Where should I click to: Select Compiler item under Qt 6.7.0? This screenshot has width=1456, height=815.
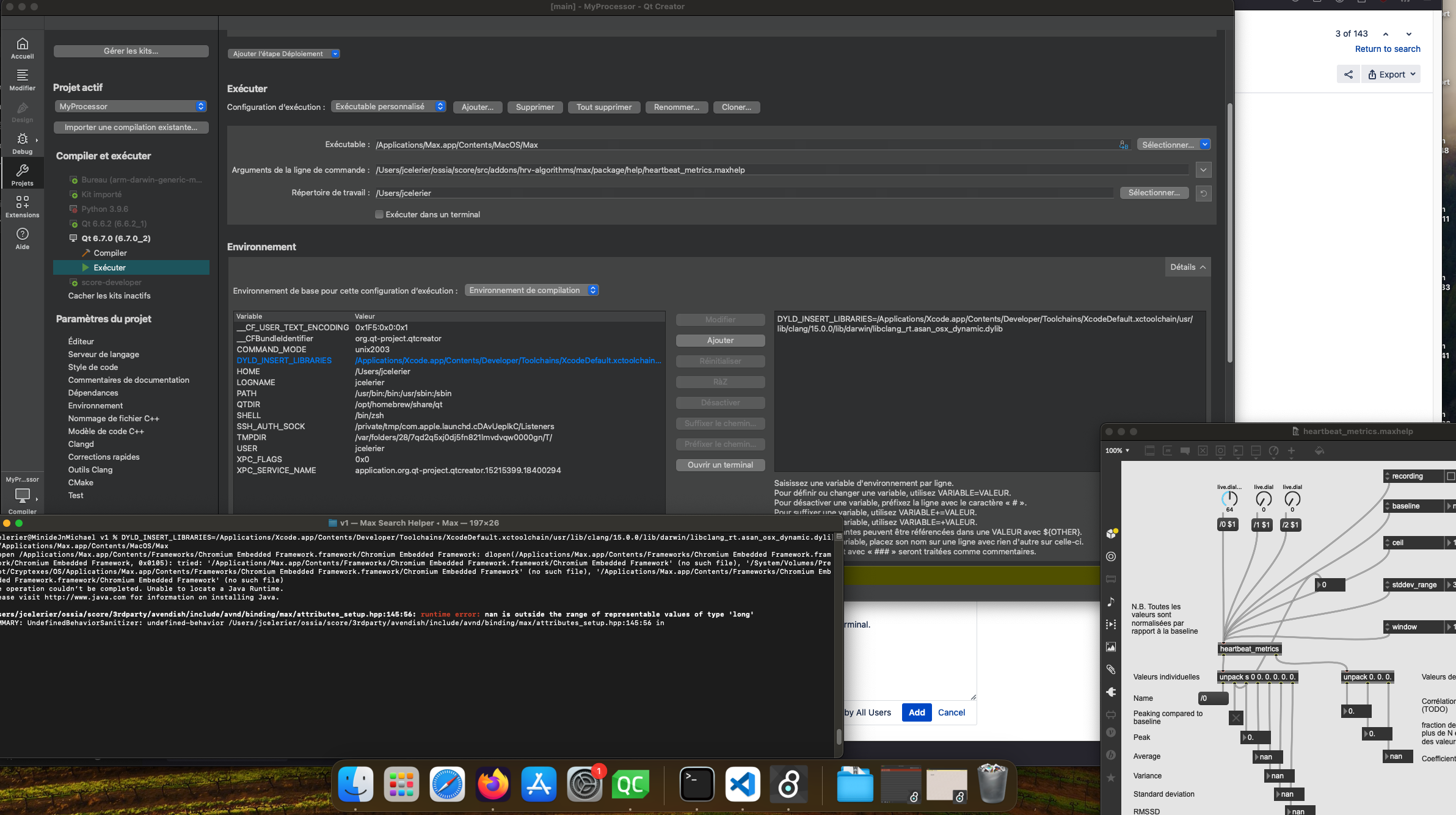(110, 253)
